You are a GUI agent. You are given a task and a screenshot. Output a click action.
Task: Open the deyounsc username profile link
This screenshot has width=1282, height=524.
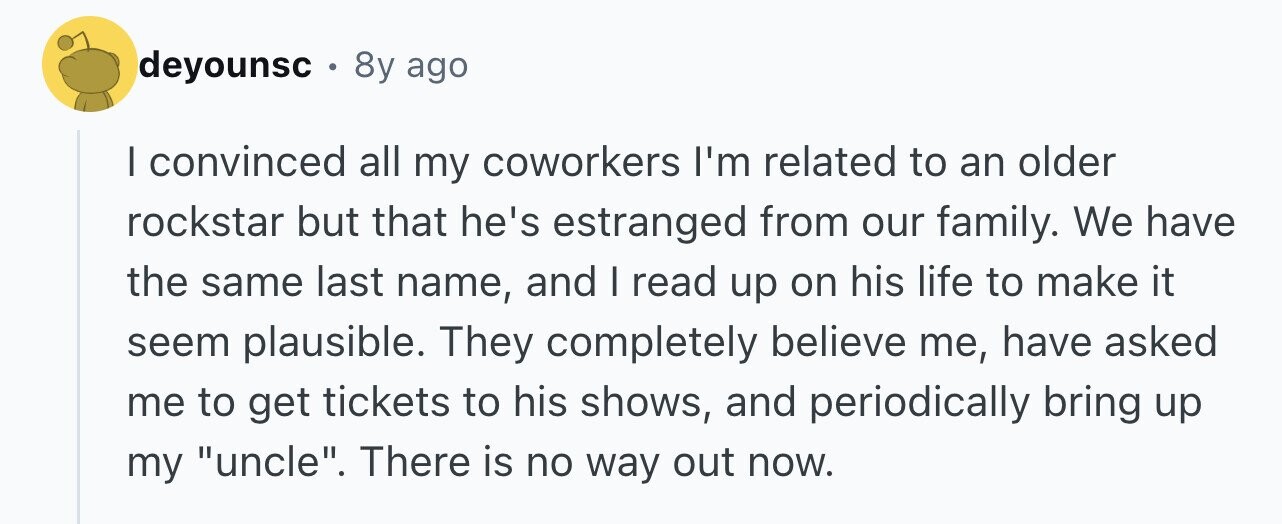point(226,66)
